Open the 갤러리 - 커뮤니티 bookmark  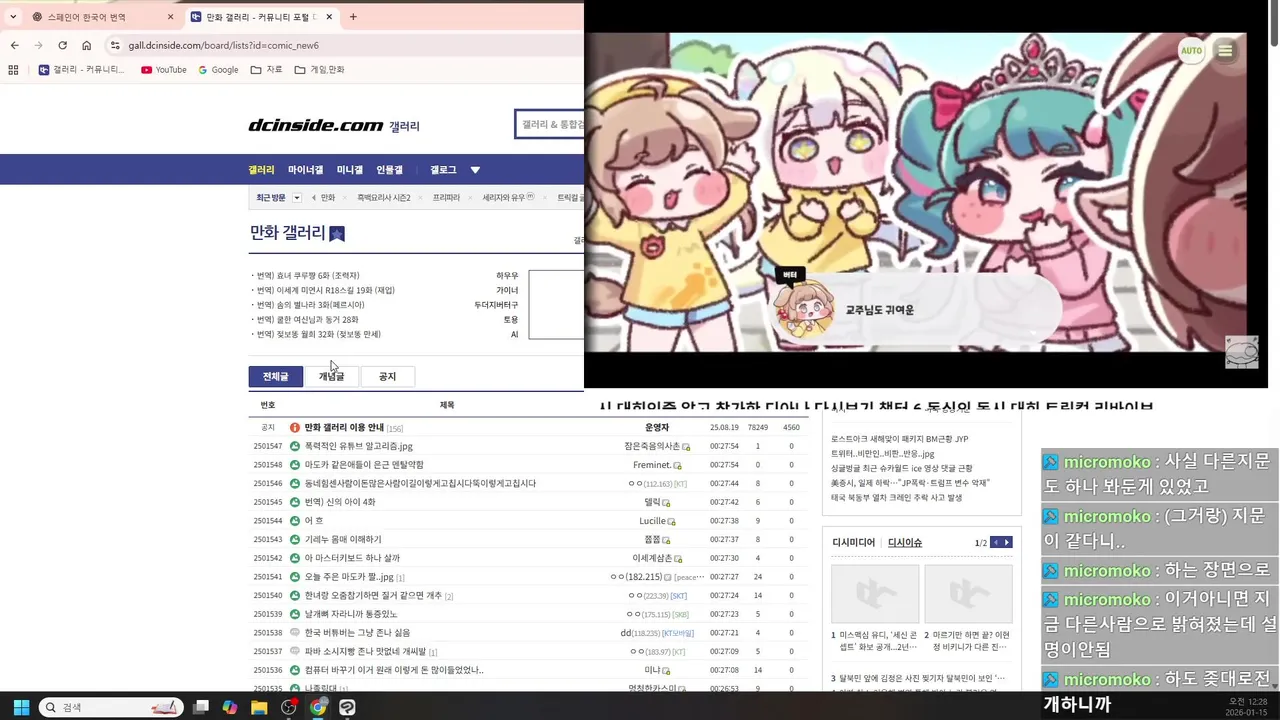(82, 70)
